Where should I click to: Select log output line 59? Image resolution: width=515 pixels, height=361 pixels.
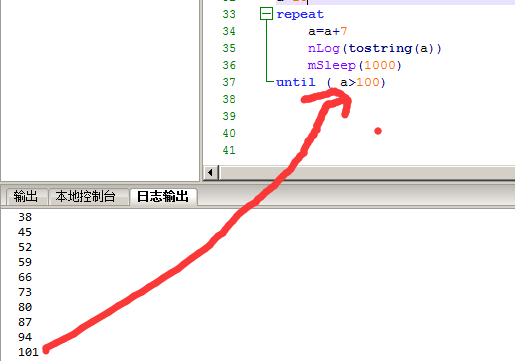pyautogui.click(x=25, y=262)
